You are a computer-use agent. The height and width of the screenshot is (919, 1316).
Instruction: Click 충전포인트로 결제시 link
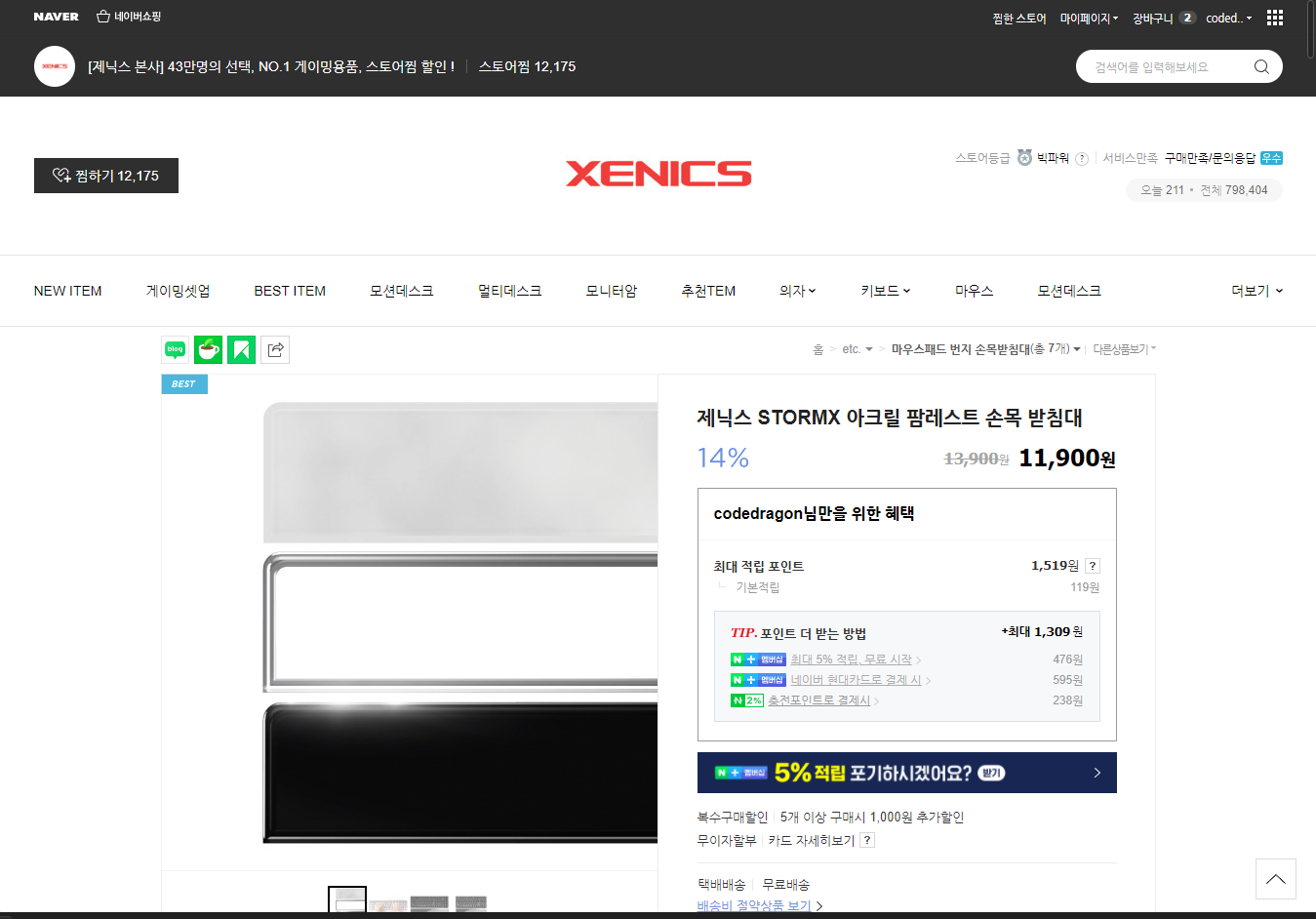click(x=818, y=700)
